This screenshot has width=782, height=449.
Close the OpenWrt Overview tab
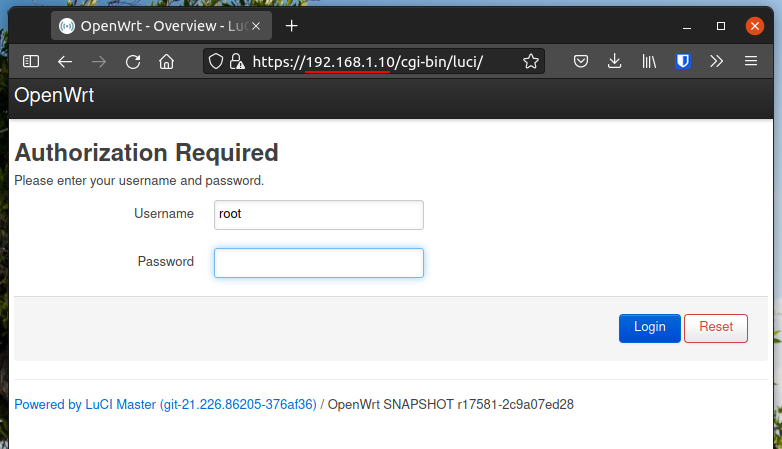(256, 25)
